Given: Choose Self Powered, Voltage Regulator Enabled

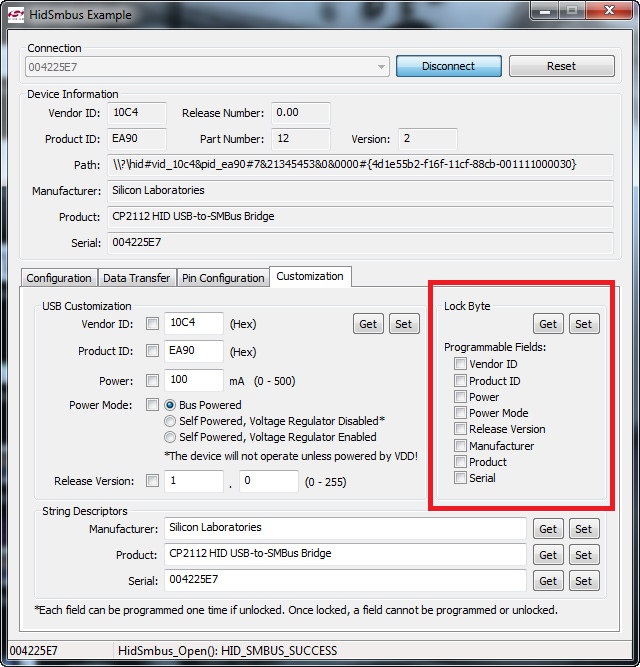Looking at the screenshot, I should pyautogui.click(x=170, y=437).
